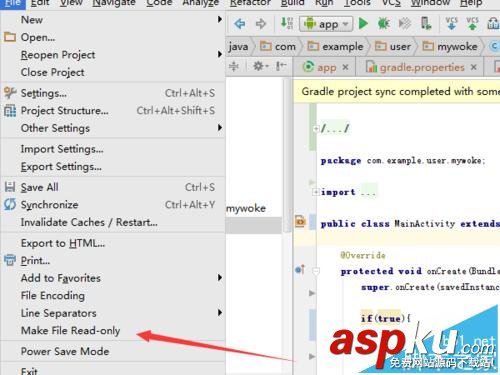Click the Forward navigation arrow icon
The height and width of the screenshot is (375, 500).
(261, 24)
